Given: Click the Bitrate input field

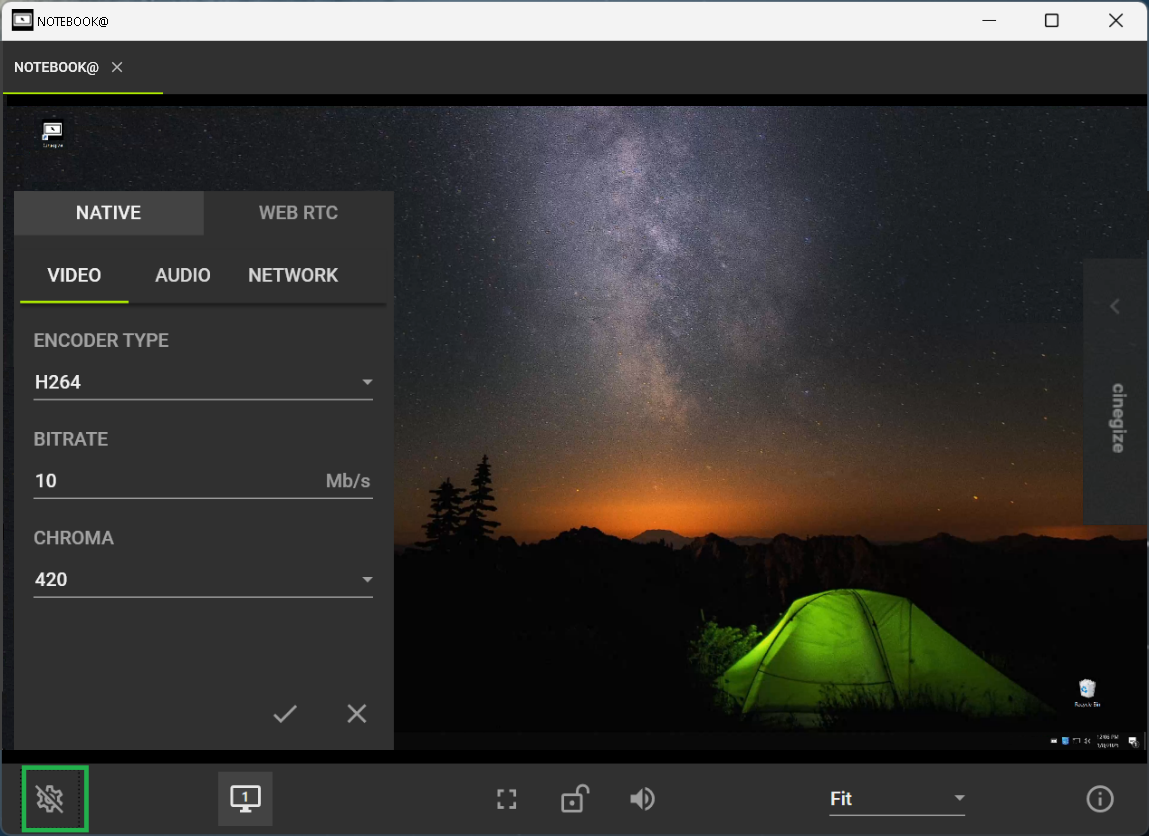Looking at the screenshot, I should [175, 481].
